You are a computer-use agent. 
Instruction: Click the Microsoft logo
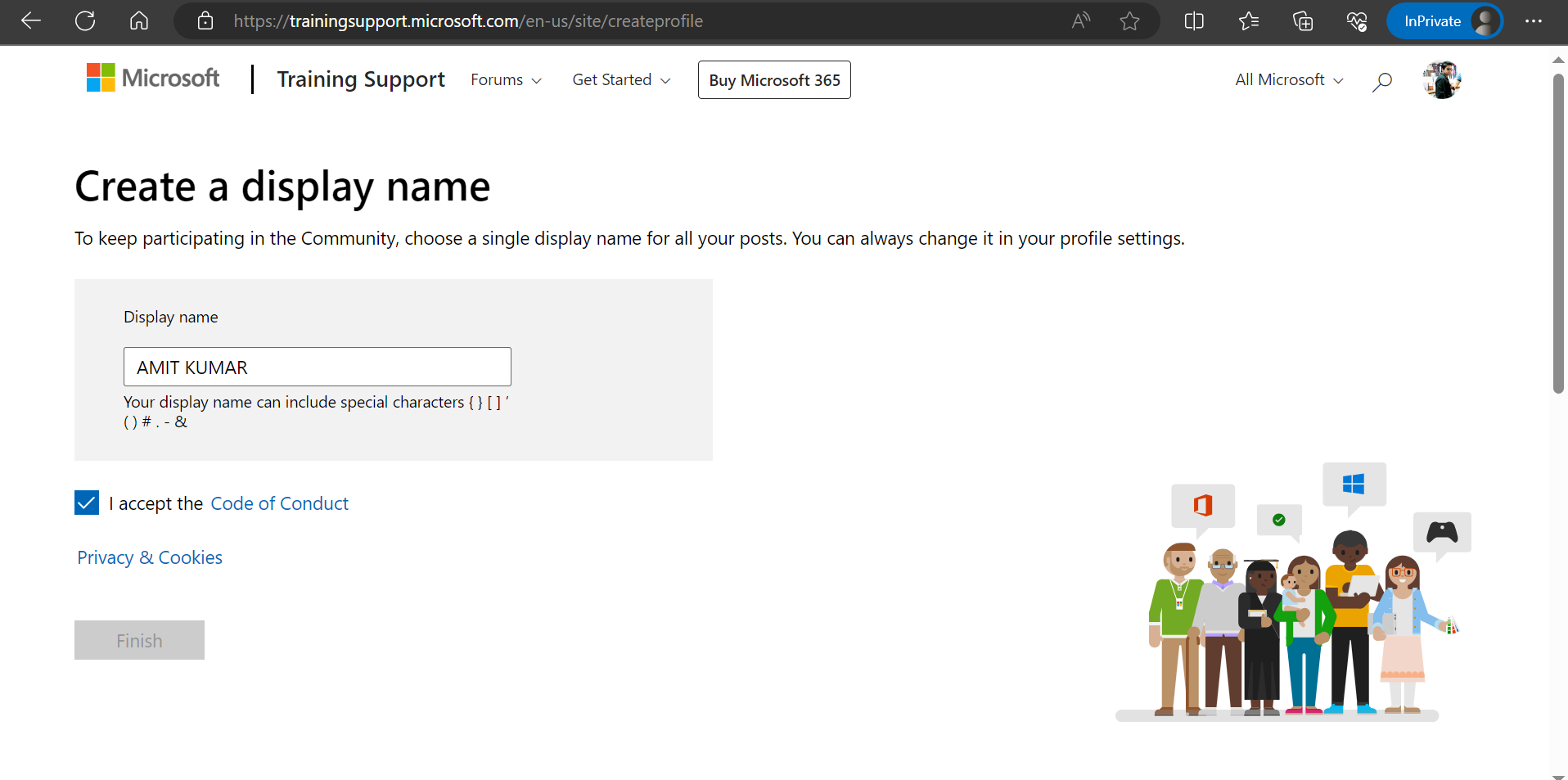pos(153,79)
